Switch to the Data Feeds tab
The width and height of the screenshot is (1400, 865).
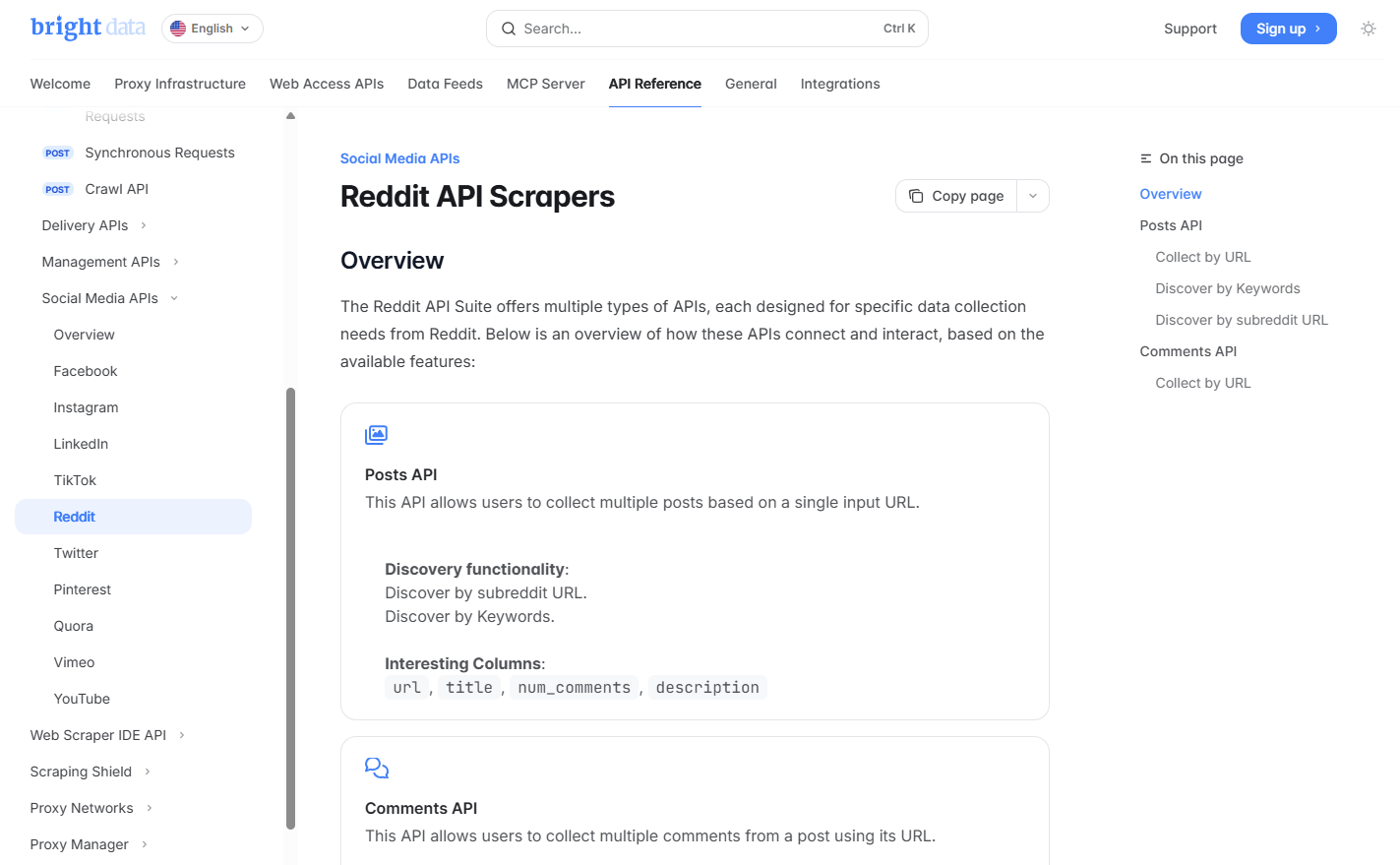(445, 84)
